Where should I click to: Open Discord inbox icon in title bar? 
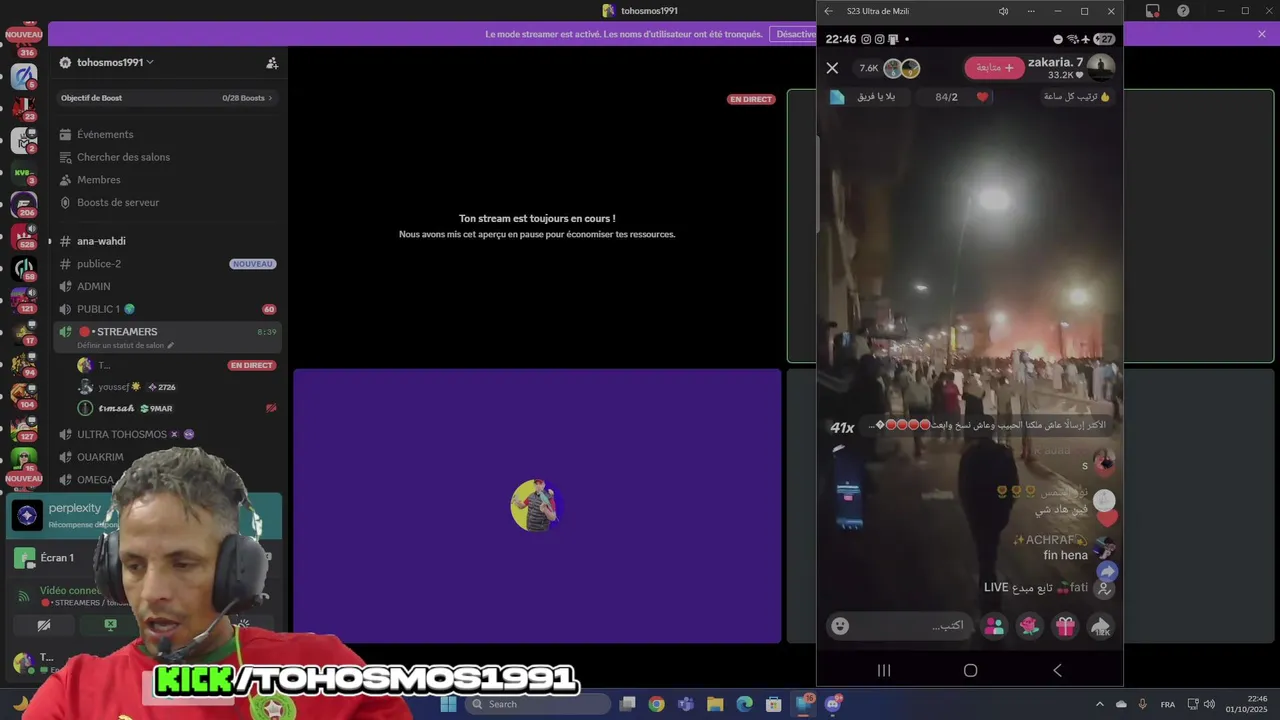[1153, 11]
